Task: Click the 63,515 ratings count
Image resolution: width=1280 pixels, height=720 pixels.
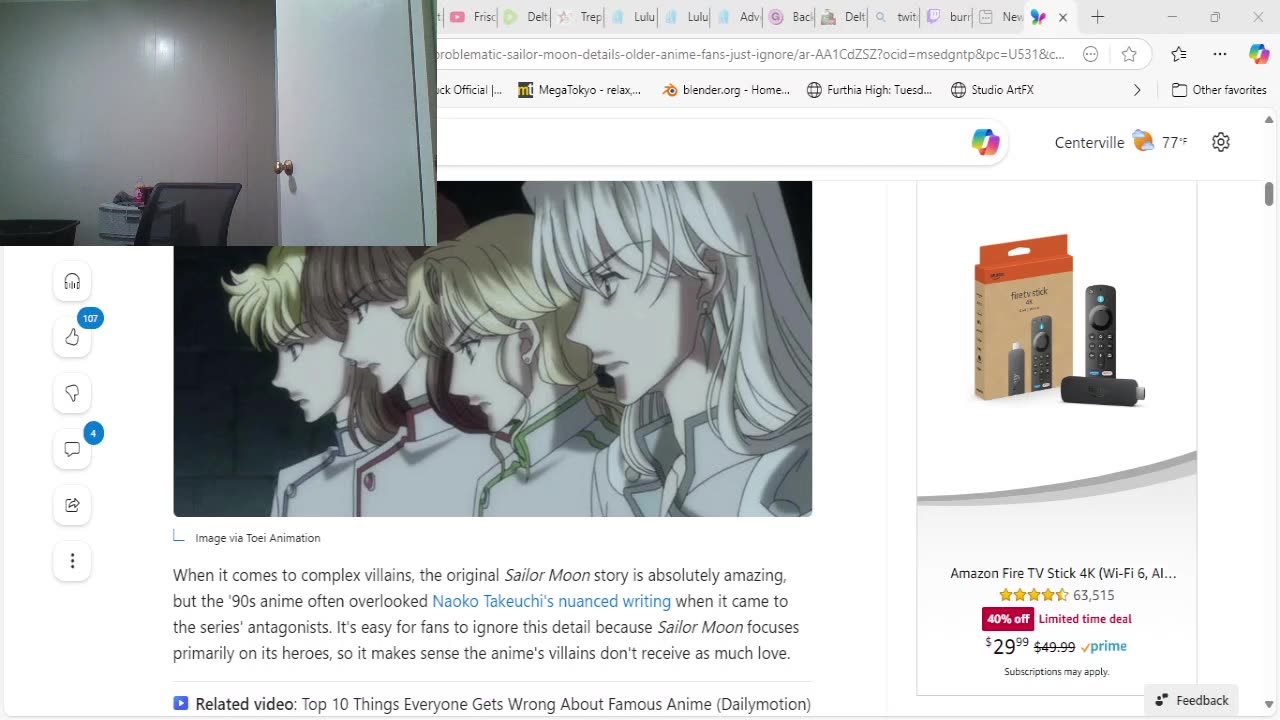Action: click(x=1094, y=595)
